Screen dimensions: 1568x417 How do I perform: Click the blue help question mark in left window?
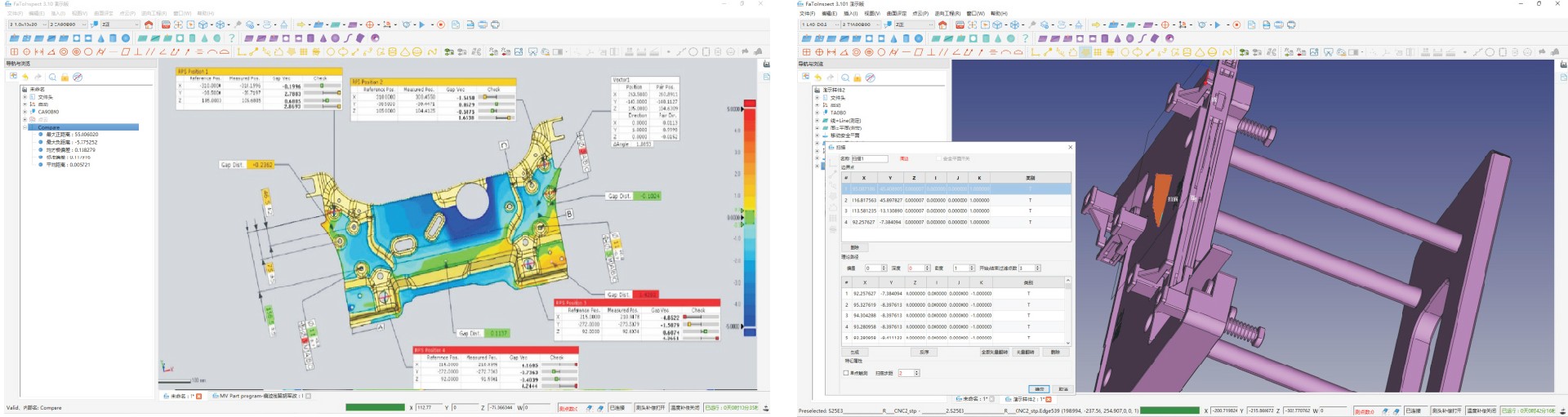pyautogui.click(x=232, y=38)
